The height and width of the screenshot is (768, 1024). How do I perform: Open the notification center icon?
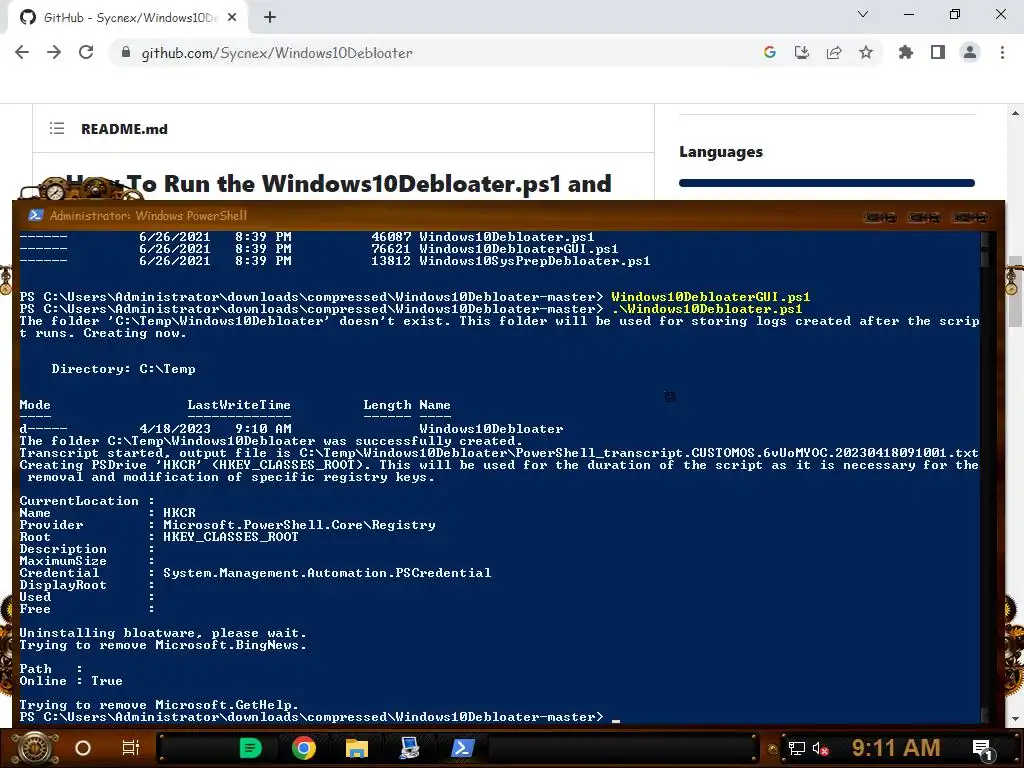[x=984, y=749]
